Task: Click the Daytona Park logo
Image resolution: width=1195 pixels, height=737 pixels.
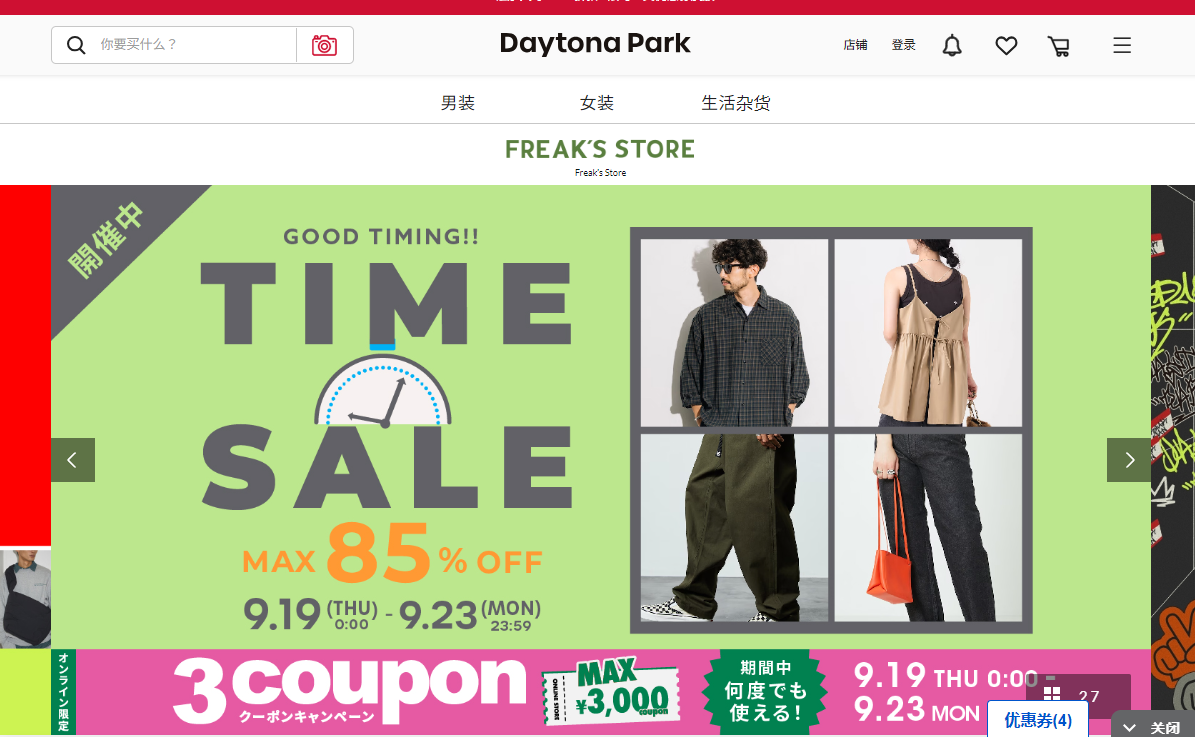Action: click(x=594, y=43)
